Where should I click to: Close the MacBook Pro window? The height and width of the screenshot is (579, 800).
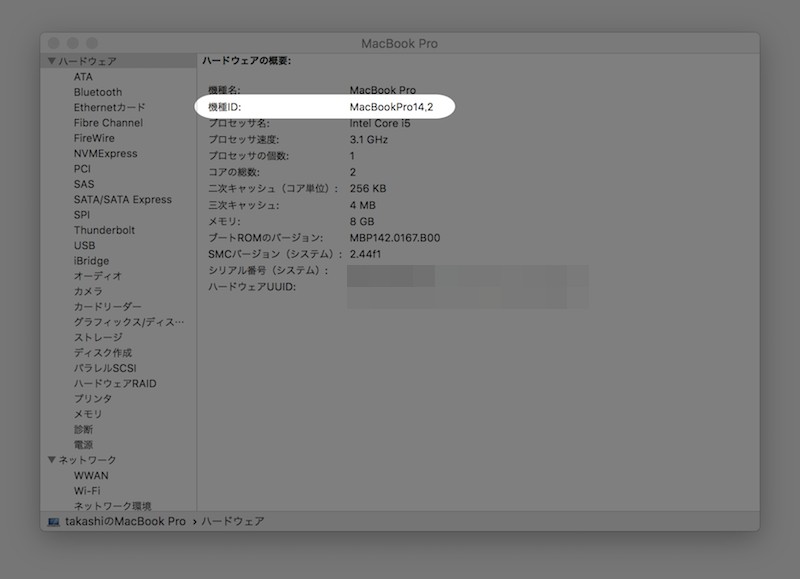coord(54,43)
